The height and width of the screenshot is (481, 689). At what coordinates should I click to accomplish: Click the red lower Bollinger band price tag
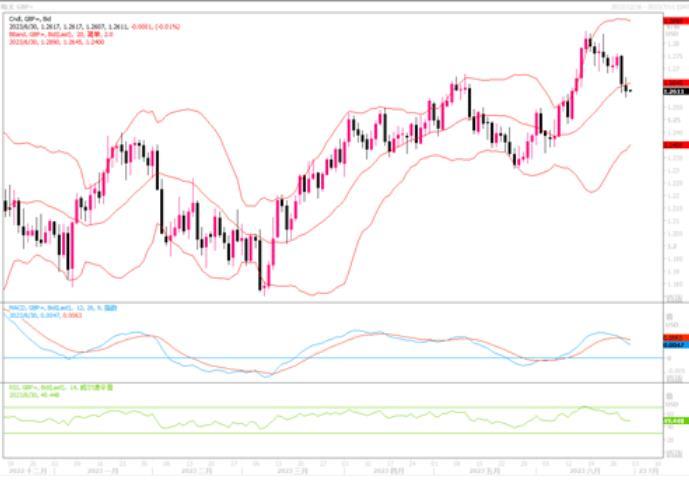click(x=672, y=145)
